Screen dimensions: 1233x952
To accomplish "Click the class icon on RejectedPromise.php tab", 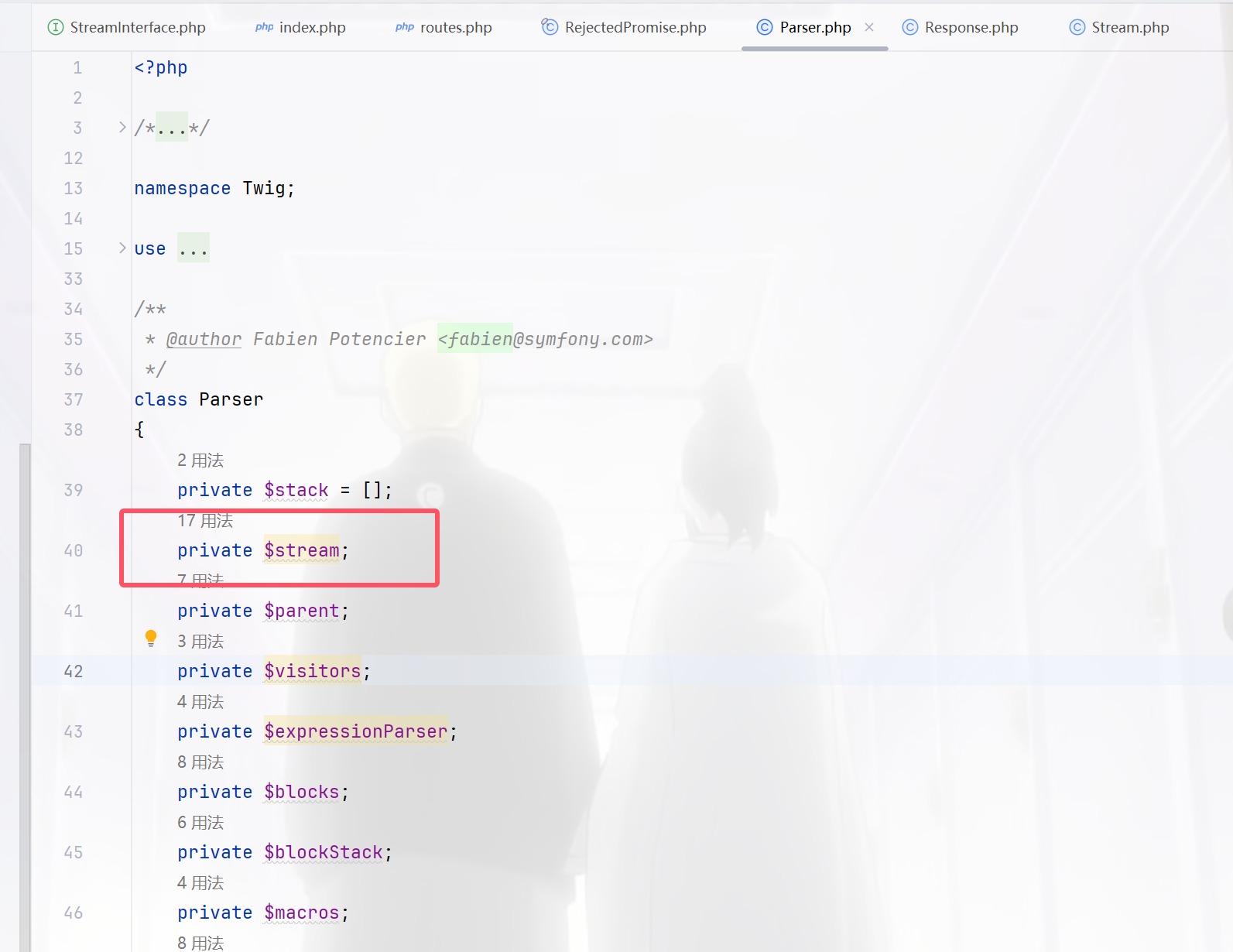I will 550,27.
